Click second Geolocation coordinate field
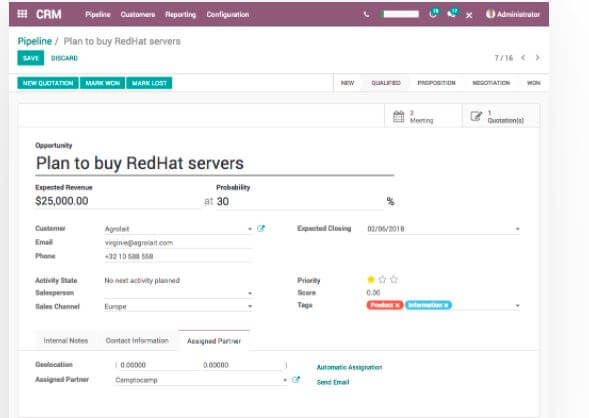The width and height of the screenshot is (589, 418). 243,365
